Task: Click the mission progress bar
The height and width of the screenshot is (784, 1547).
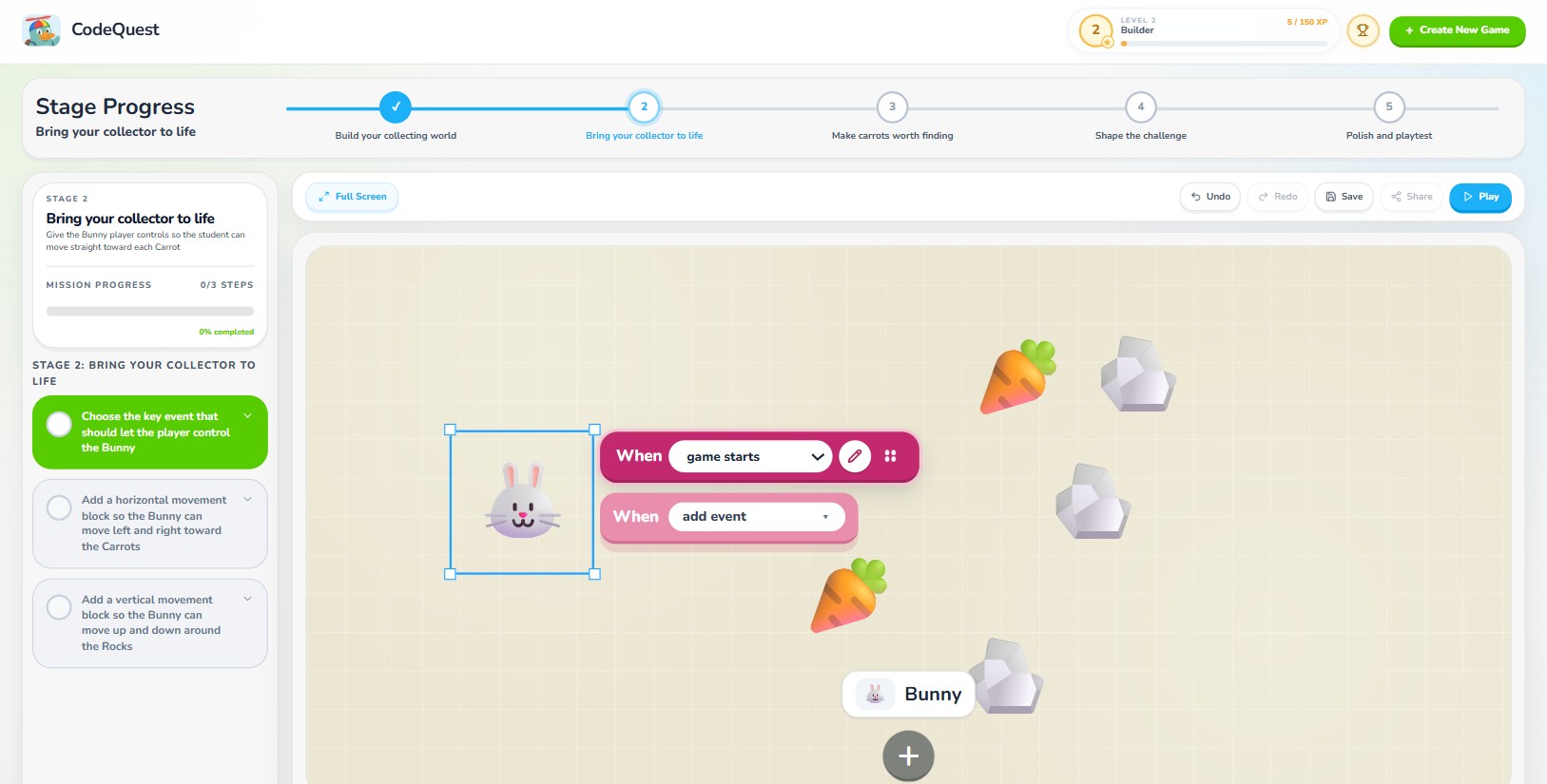Action: (x=150, y=311)
